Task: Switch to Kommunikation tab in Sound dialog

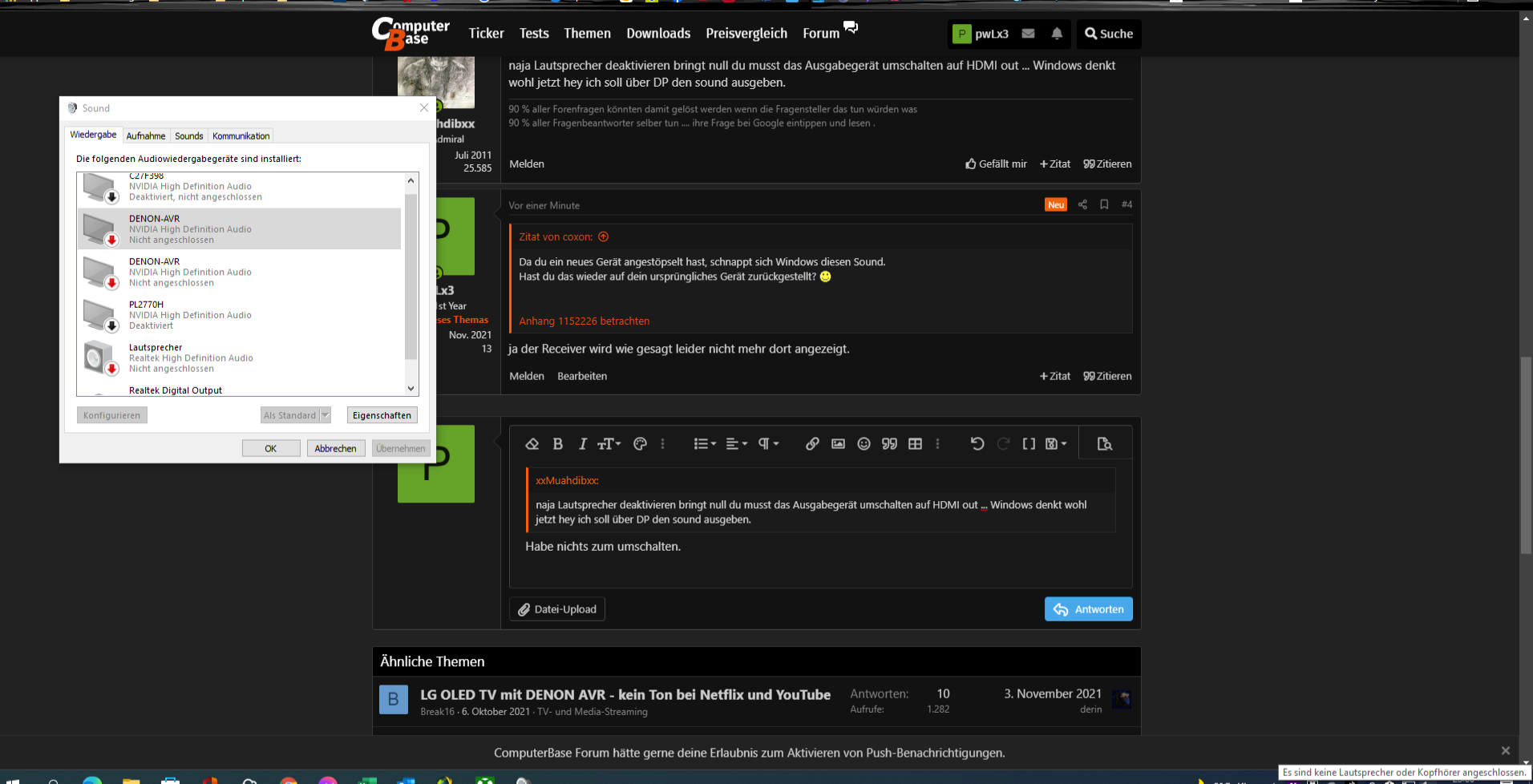Action: point(241,135)
